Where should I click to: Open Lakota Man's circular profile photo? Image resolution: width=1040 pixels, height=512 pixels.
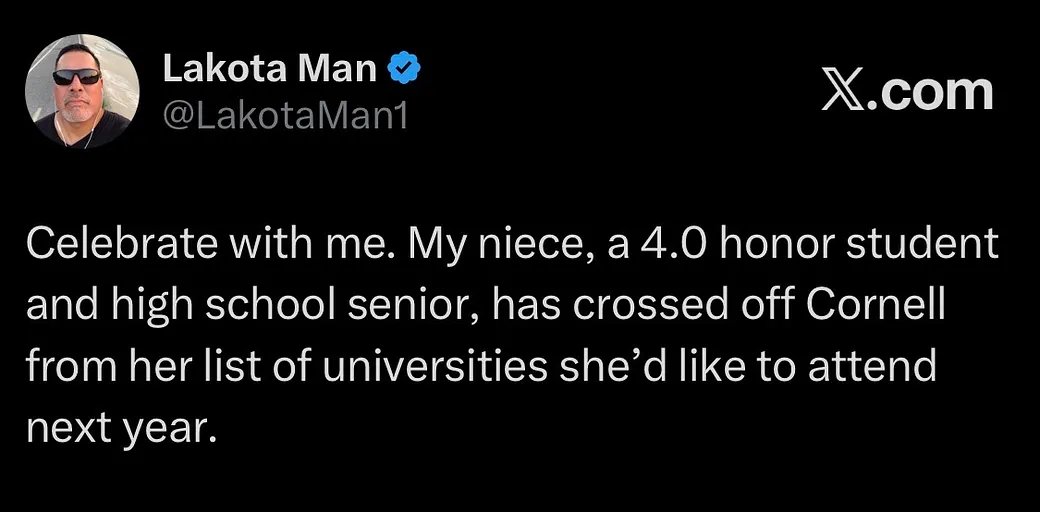(82, 91)
